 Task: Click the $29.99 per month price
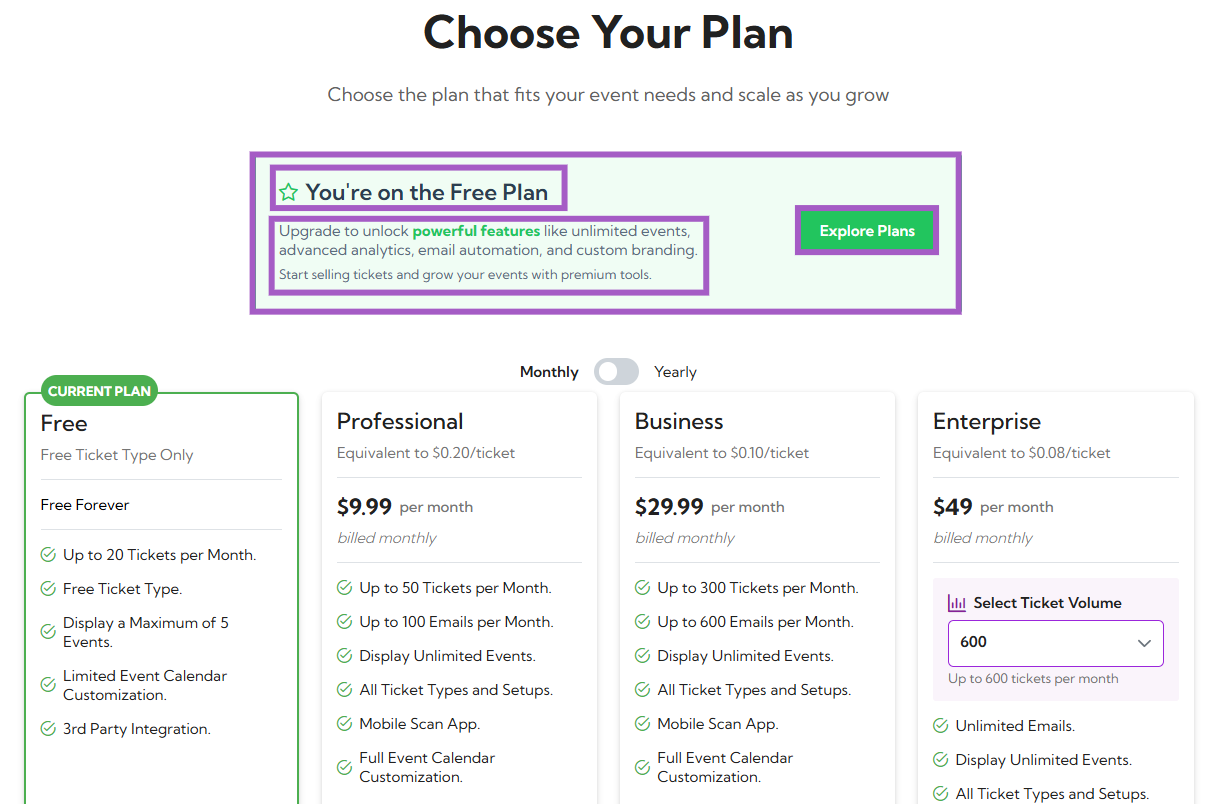pyautogui.click(x=670, y=507)
